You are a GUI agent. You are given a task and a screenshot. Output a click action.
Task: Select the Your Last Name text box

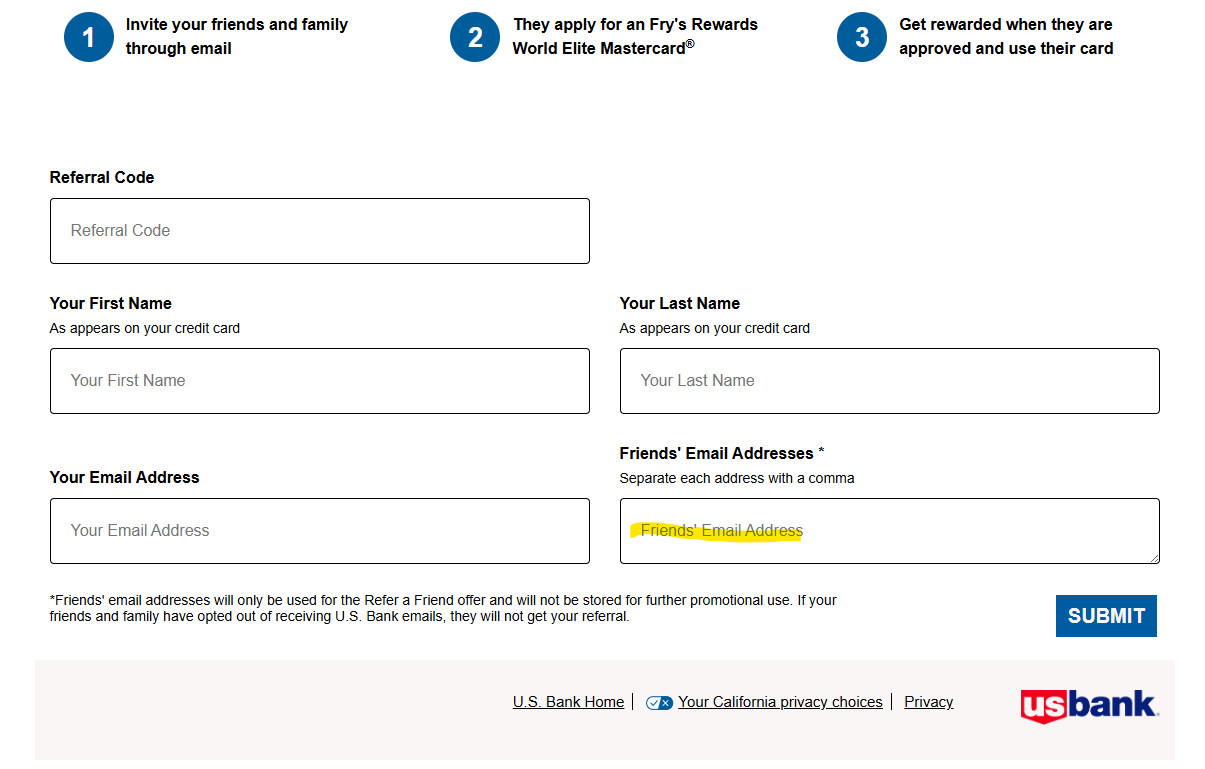890,381
